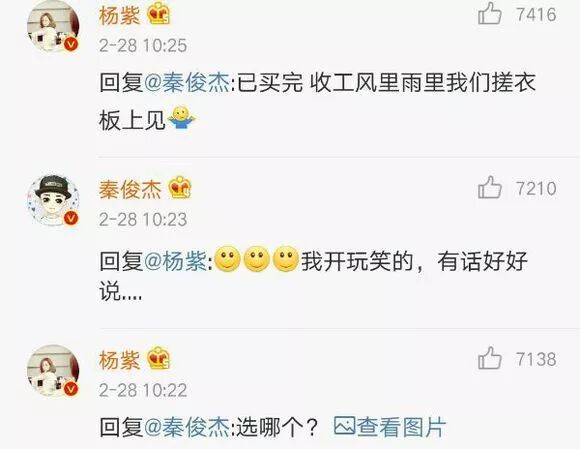The height and width of the screenshot is (449, 580).
Task: Follow the @杨紫 mention in 秦俊杰's reply
Action: point(176,261)
